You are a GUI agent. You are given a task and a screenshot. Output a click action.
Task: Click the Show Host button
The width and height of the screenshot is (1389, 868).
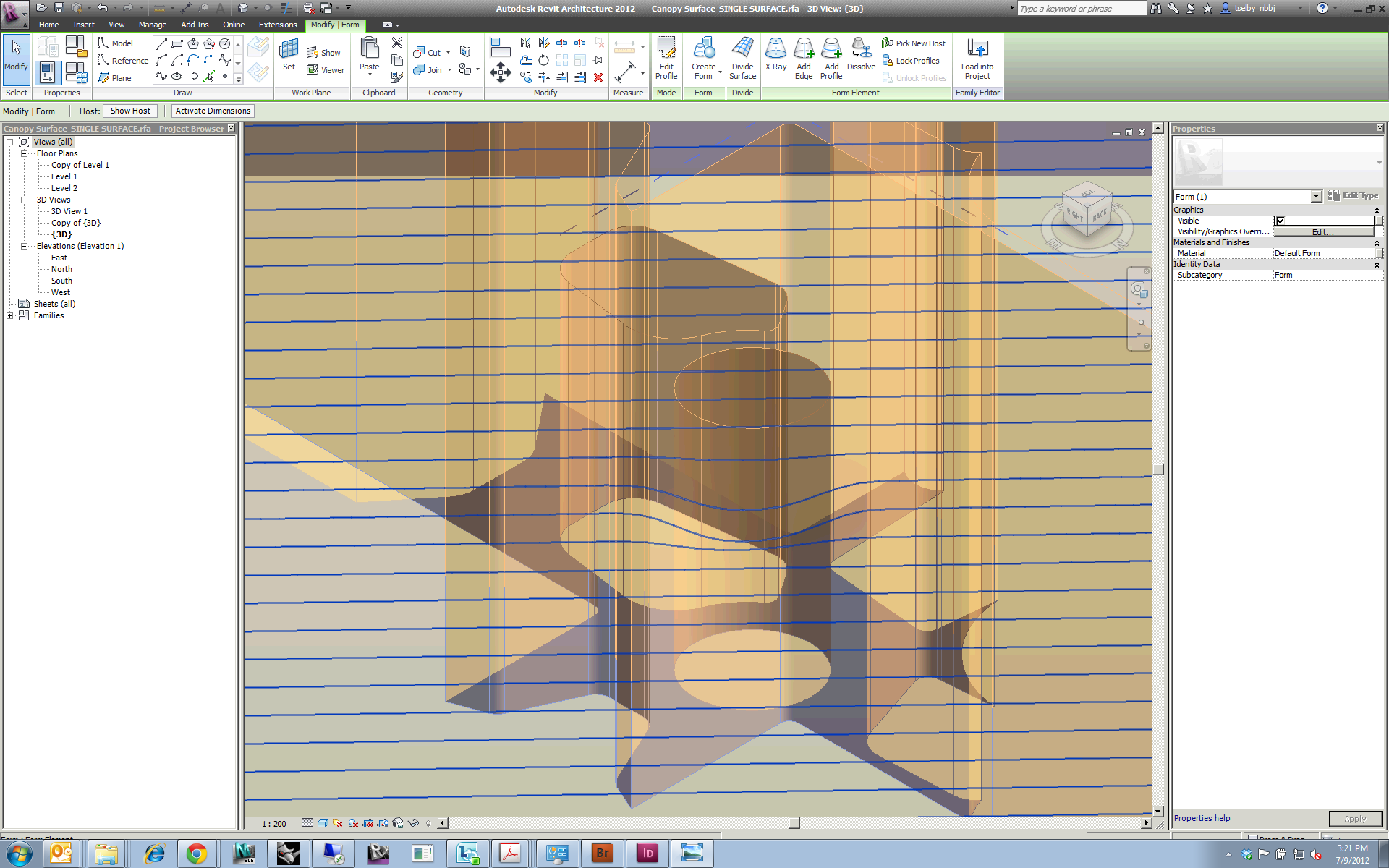[x=130, y=111]
